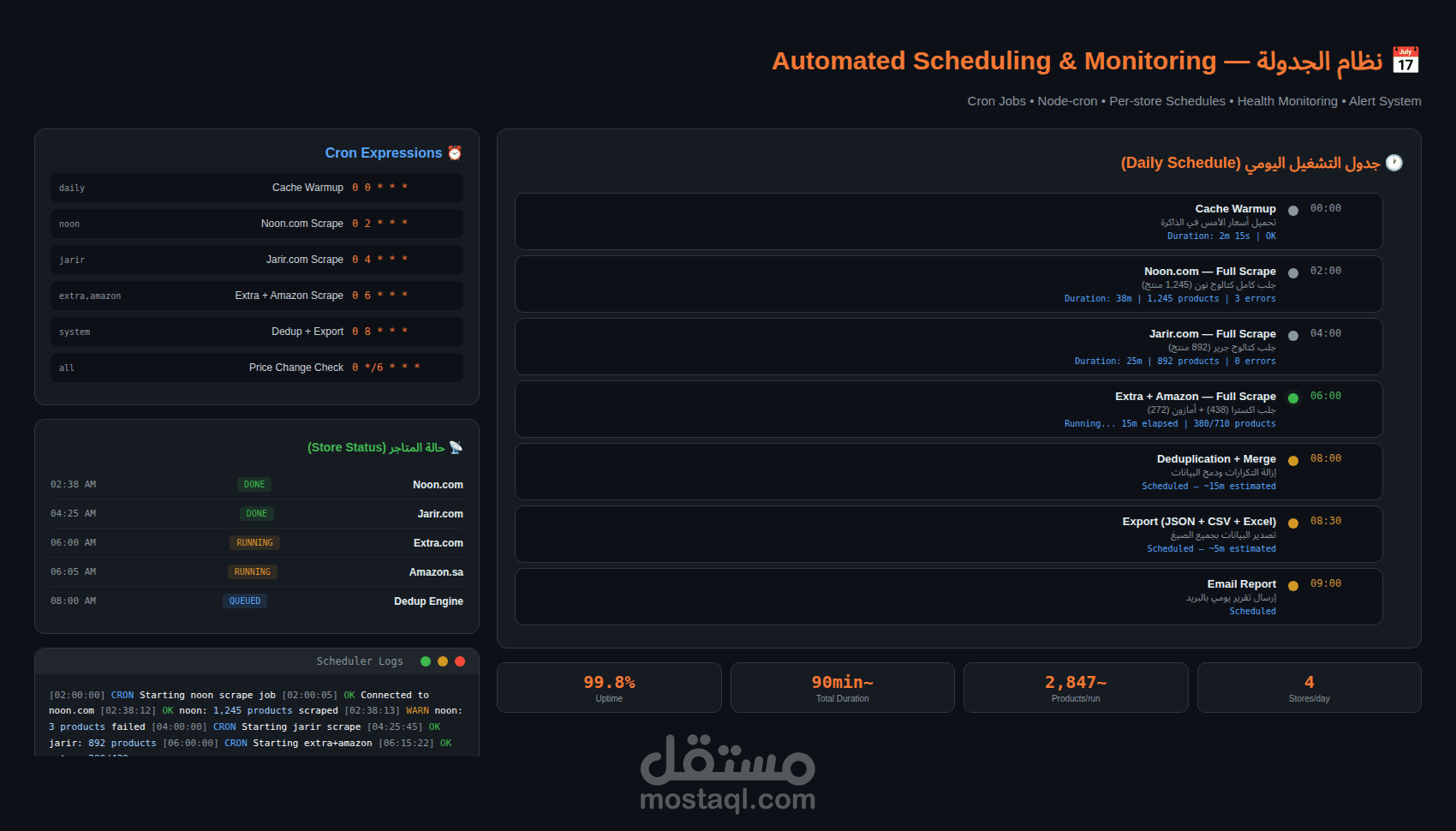The height and width of the screenshot is (831, 1456).
Task: Click the satellite antenna icon beside Store Status
Action: click(456, 447)
